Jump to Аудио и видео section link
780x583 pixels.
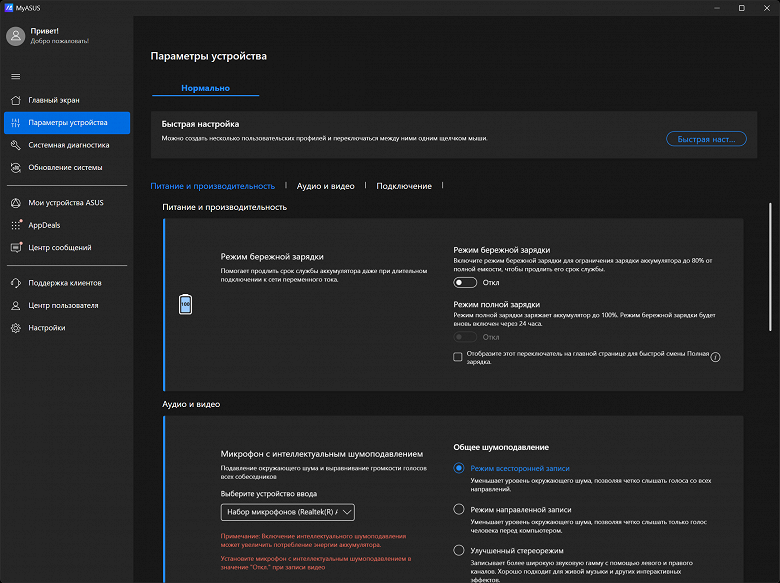(x=325, y=186)
